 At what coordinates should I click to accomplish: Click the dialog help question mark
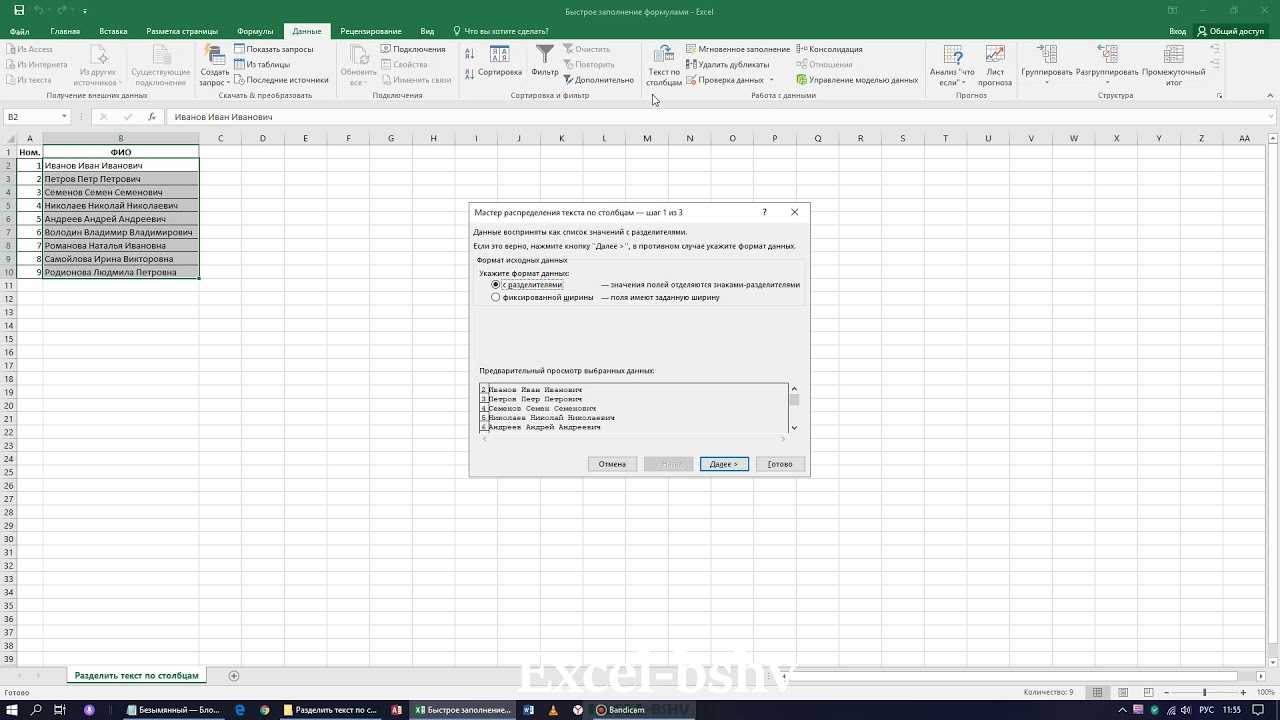(x=764, y=212)
